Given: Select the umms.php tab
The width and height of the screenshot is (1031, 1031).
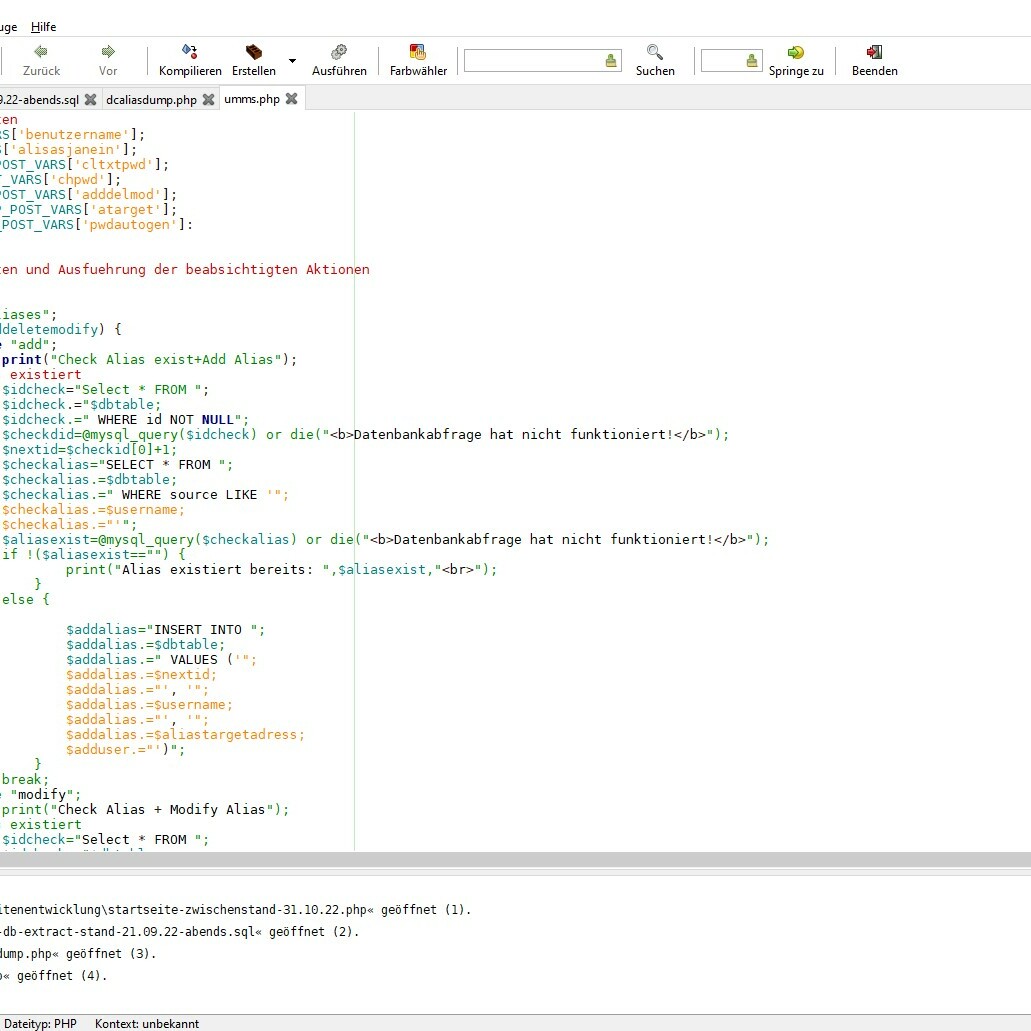Looking at the screenshot, I should click(x=252, y=100).
